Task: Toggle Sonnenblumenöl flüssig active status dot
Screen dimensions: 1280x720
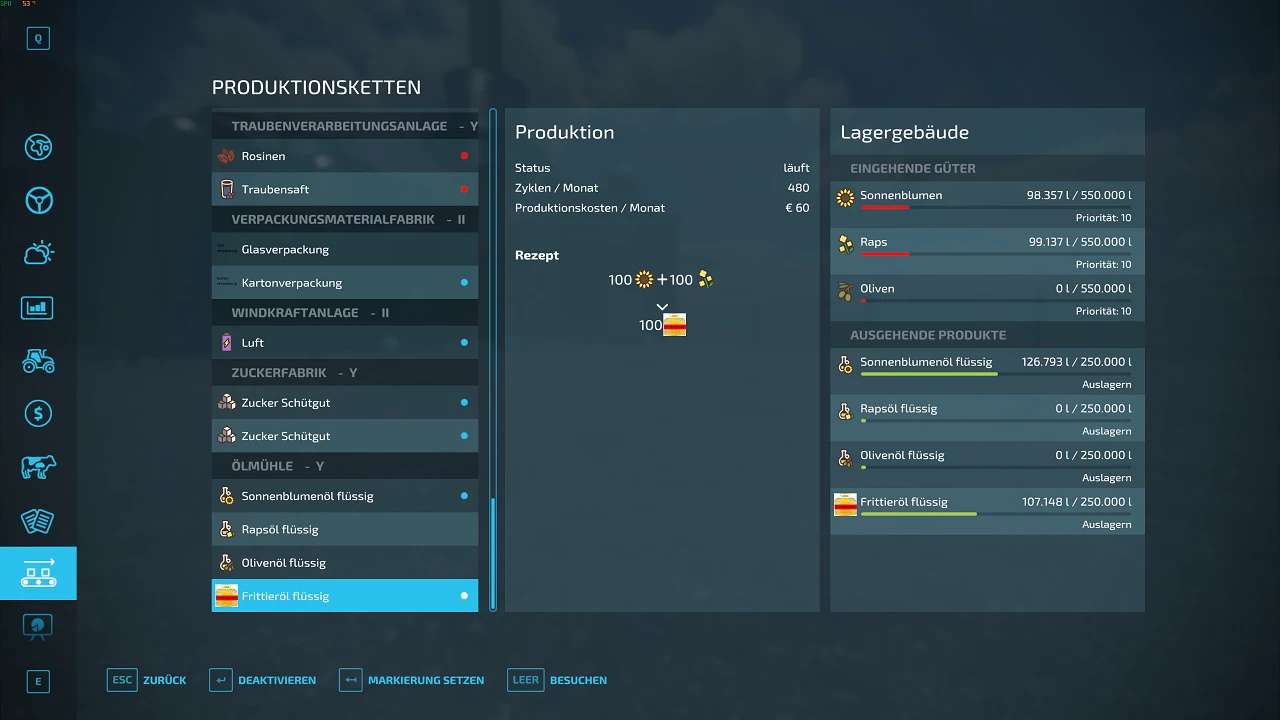Action: coord(464,496)
